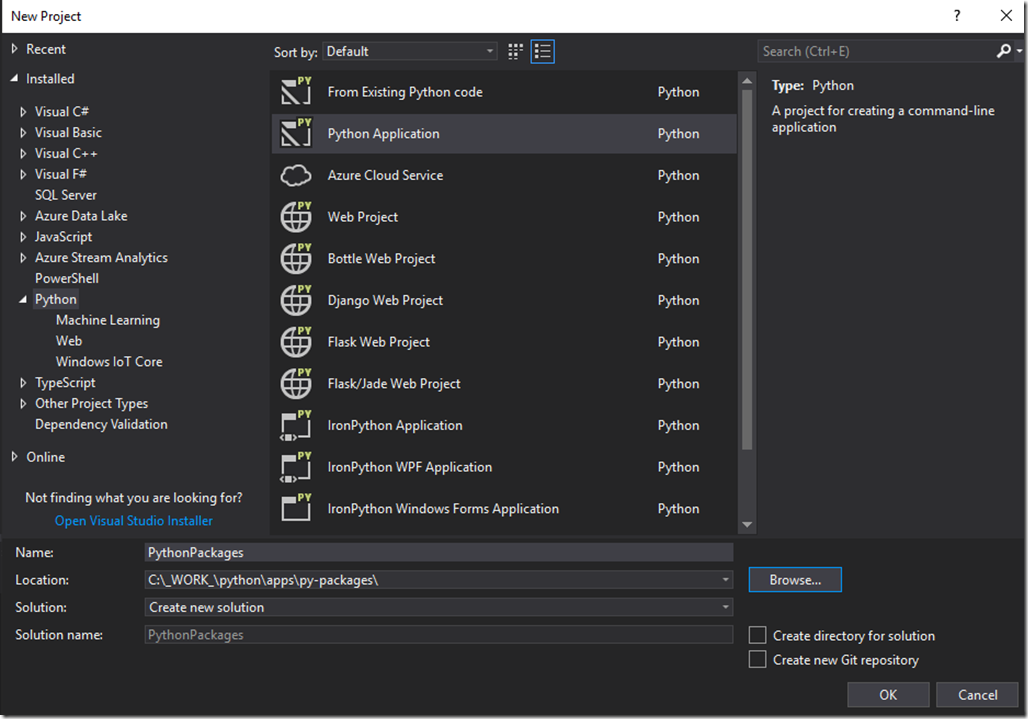1028x719 pixels.
Task: Check Create new Git repository
Action: 757,659
